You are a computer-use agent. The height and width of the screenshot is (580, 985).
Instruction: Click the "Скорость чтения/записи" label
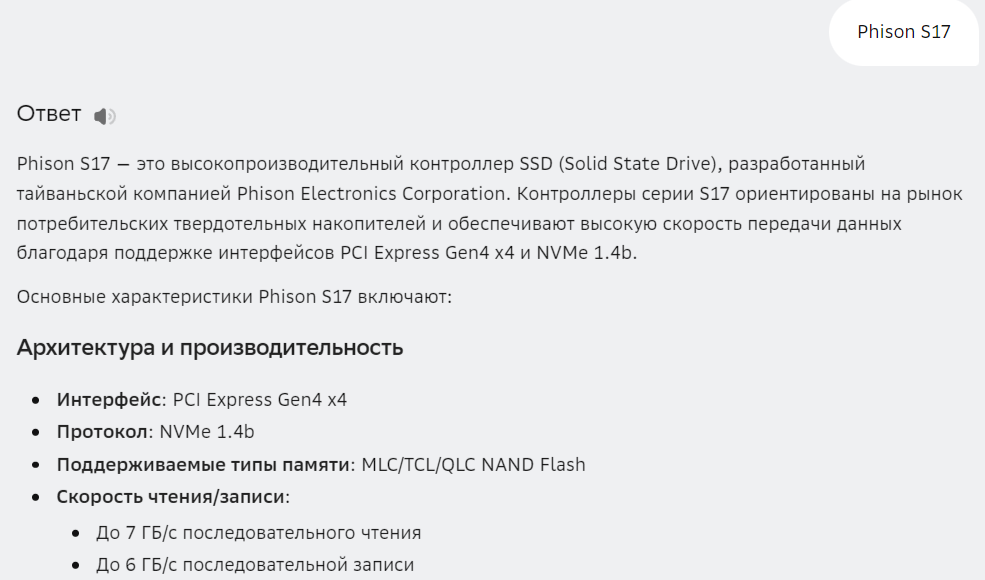tap(170, 497)
